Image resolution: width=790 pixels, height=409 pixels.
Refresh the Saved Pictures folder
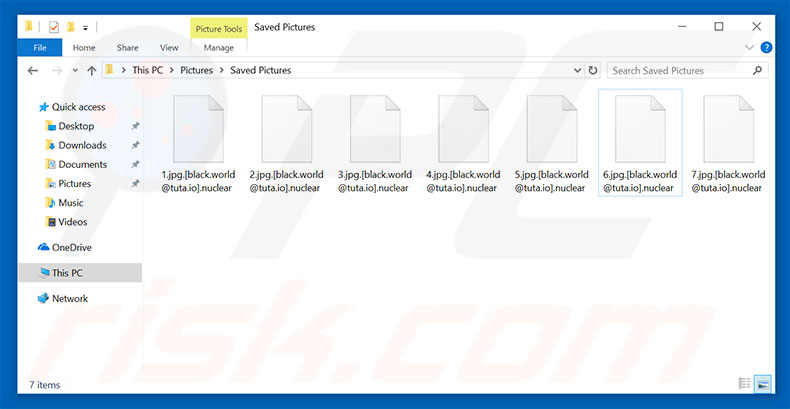click(x=593, y=71)
